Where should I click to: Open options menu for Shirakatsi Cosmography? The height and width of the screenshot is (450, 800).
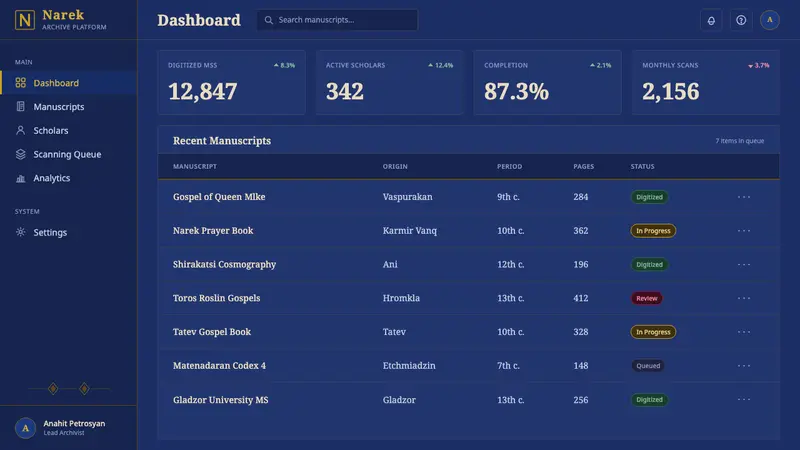pos(744,264)
